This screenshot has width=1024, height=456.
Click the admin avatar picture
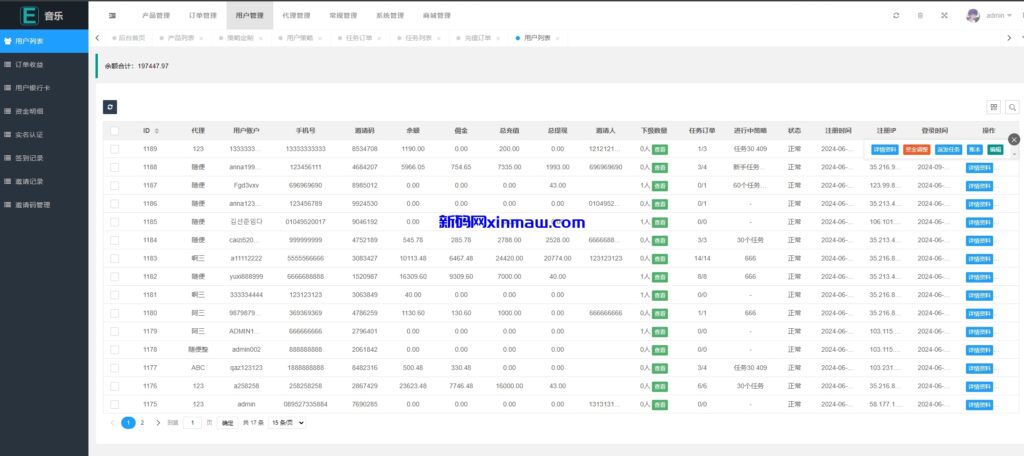[x=973, y=15]
